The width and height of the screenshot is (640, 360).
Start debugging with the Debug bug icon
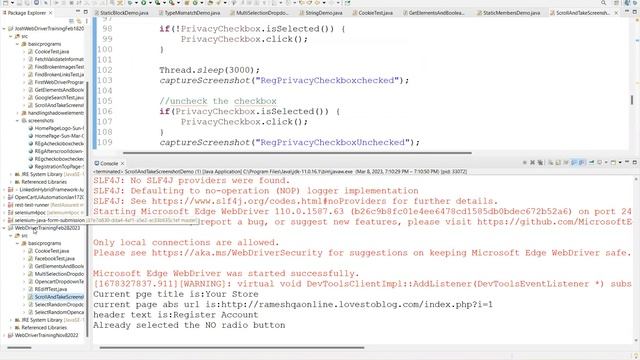click(129, 3)
